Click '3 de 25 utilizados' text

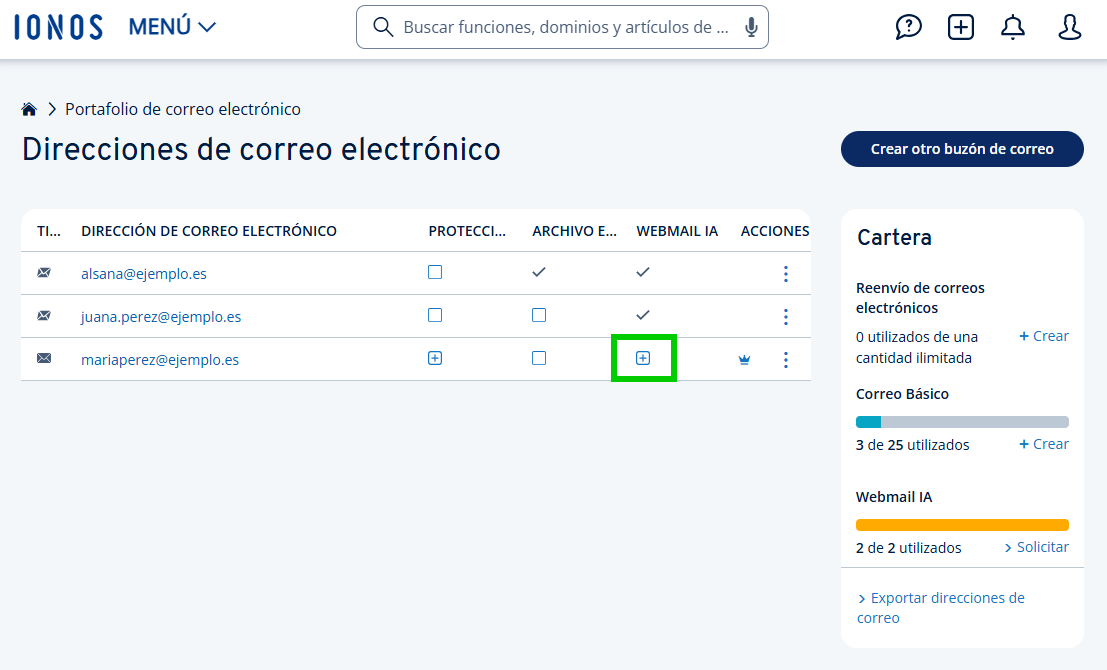(x=912, y=445)
